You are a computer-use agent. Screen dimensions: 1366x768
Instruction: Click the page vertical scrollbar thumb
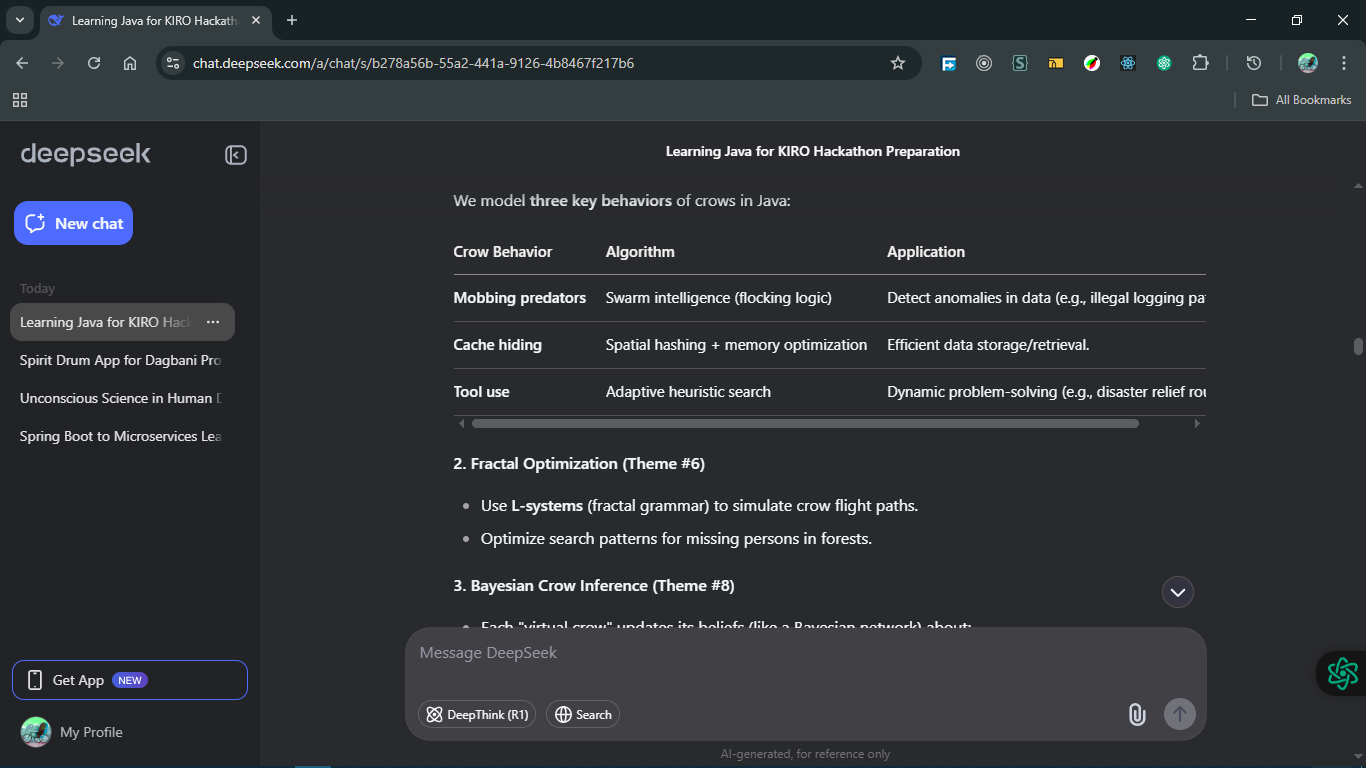(1358, 346)
